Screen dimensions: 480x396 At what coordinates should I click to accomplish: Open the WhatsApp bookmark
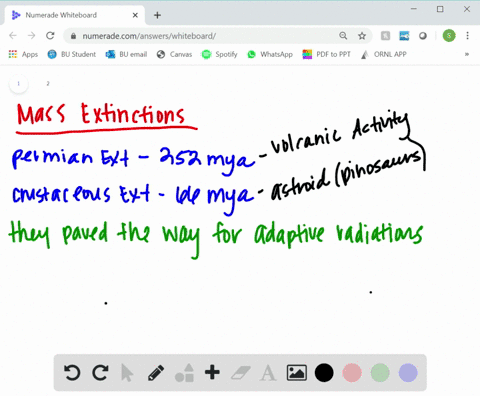coord(270,54)
